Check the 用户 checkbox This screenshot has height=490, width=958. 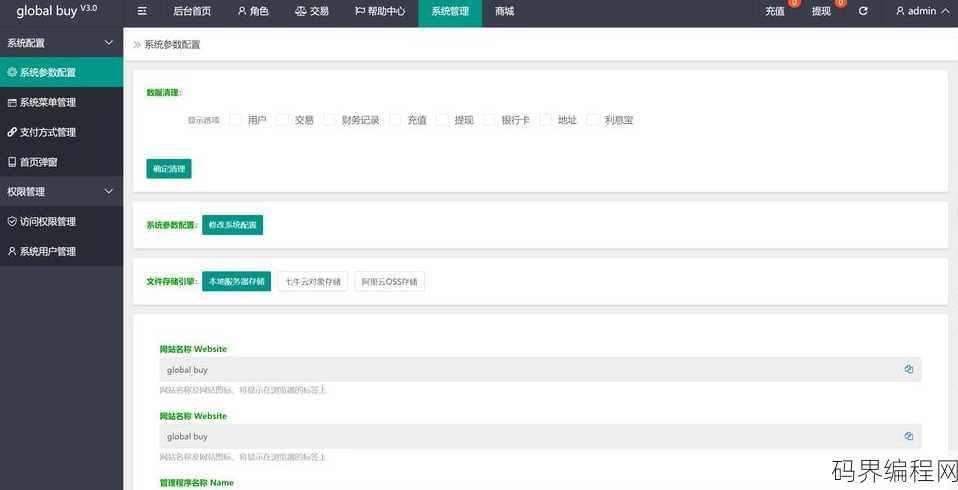click(x=235, y=120)
